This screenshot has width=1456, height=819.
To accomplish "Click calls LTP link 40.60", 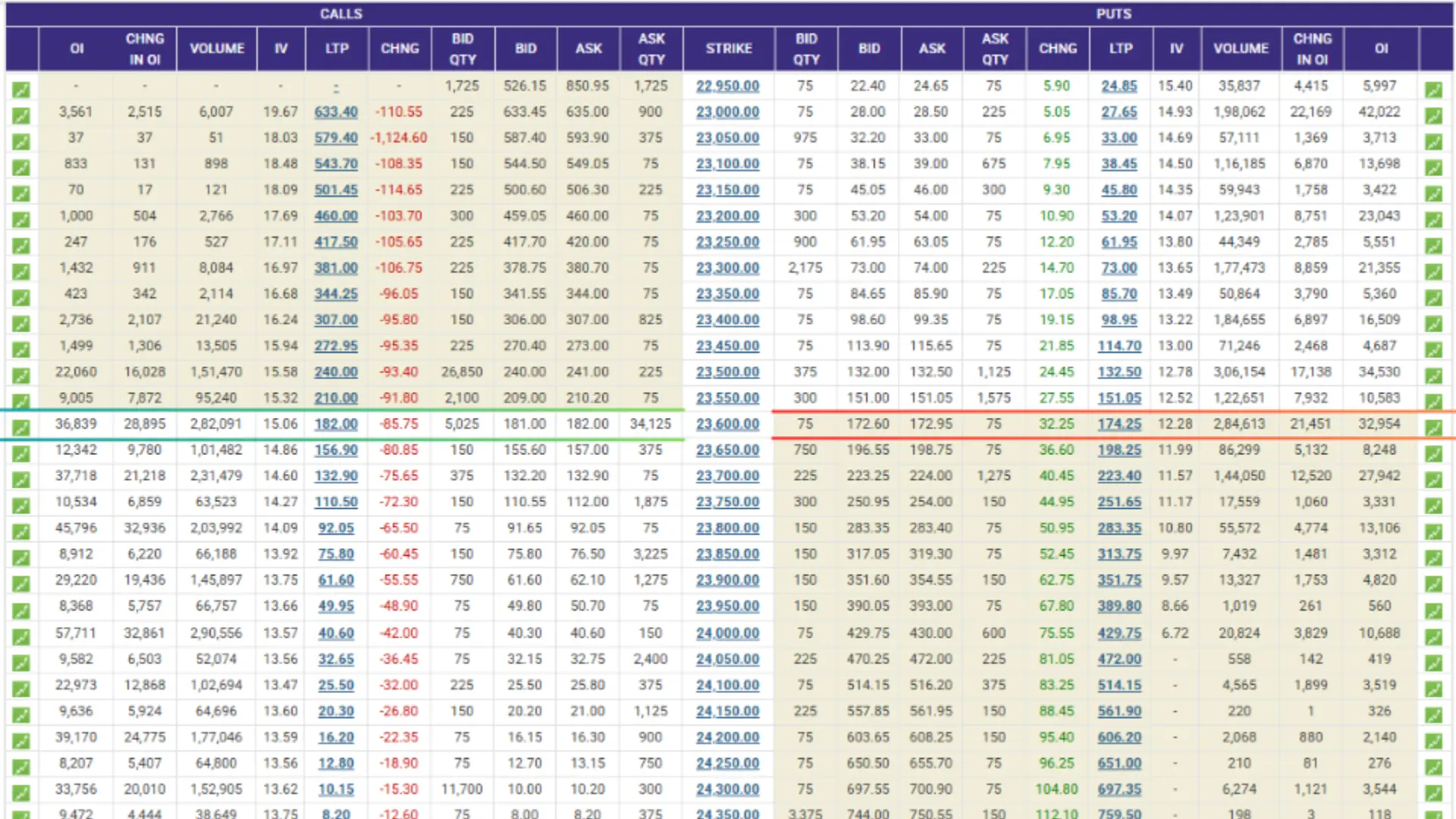I will tap(336, 633).
